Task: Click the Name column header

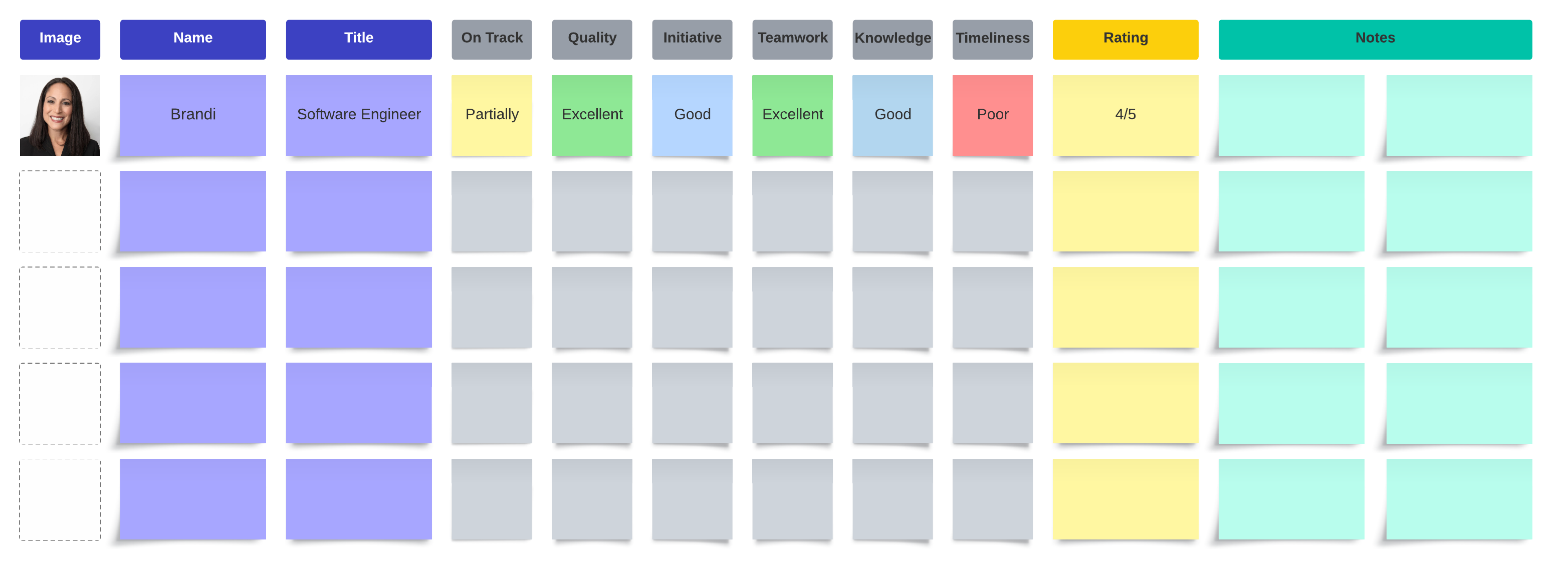Action: 192,39
